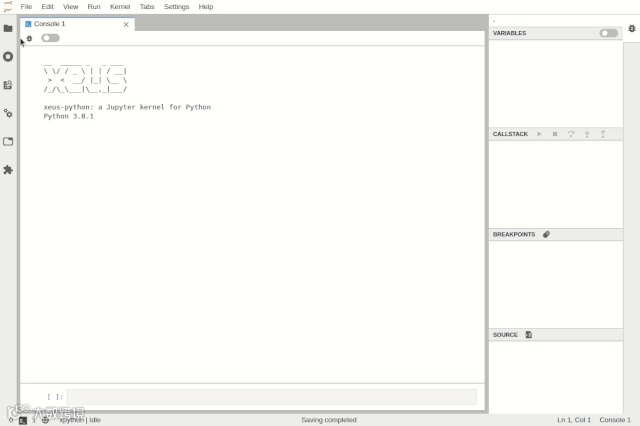Click the SOURCE panel header label
Screen dimensions: 640x426
(x=505, y=335)
